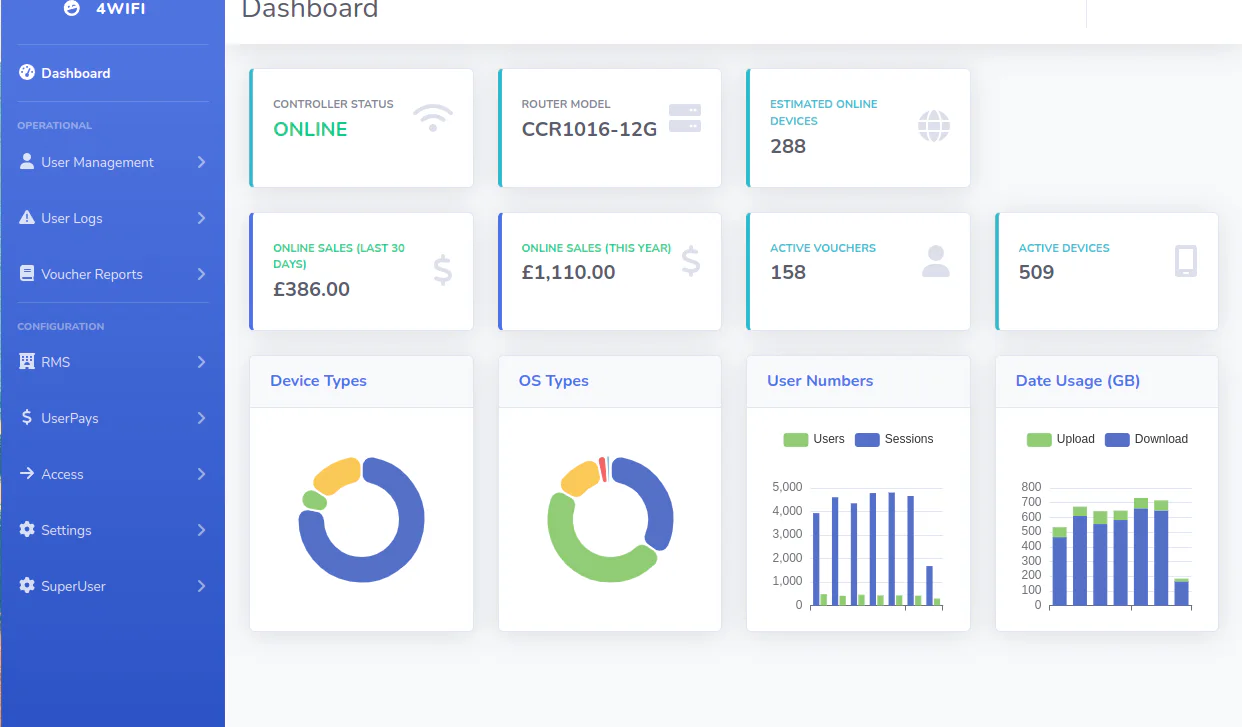The width and height of the screenshot is (1242, 727).
Task: Click the User Management person icon
Action: [27, 161]
